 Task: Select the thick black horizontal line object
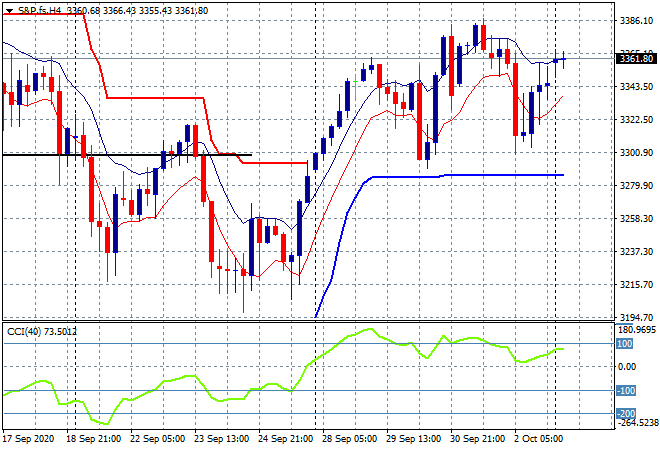pyautogui.click(x=127, y=155)
